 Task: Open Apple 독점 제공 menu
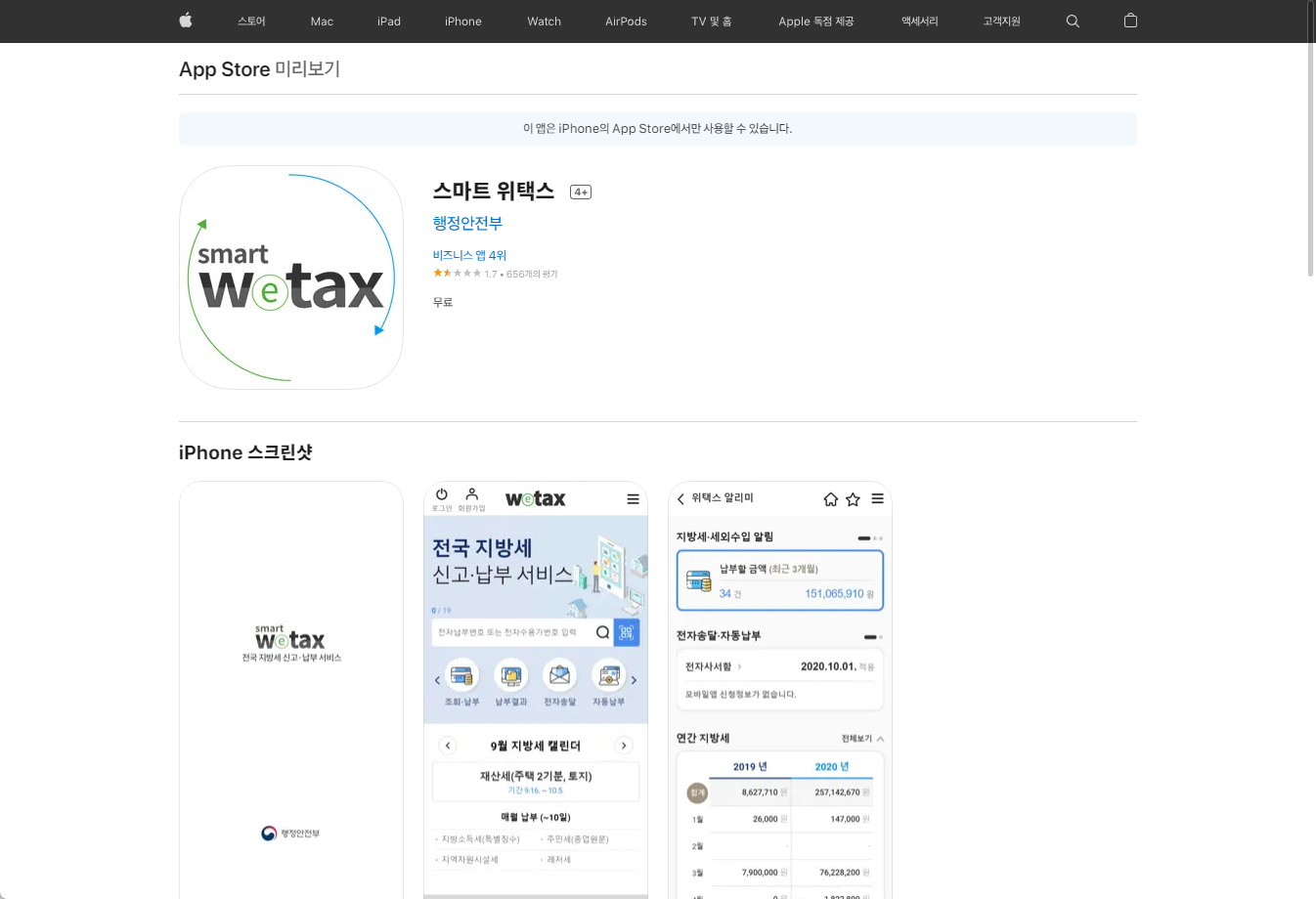click(x=816, y=21)
